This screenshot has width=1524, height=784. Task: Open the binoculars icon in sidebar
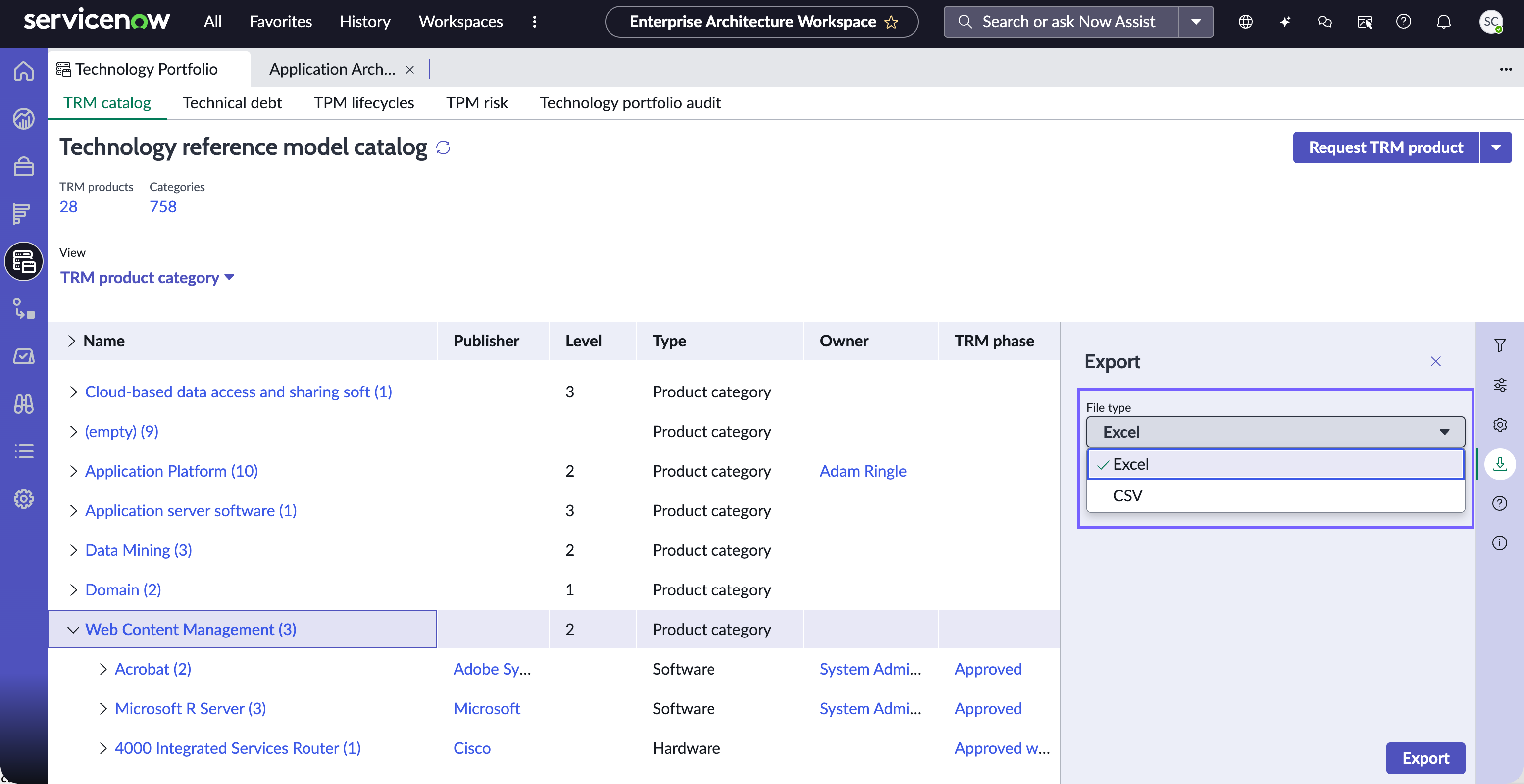tap(24, 404)
